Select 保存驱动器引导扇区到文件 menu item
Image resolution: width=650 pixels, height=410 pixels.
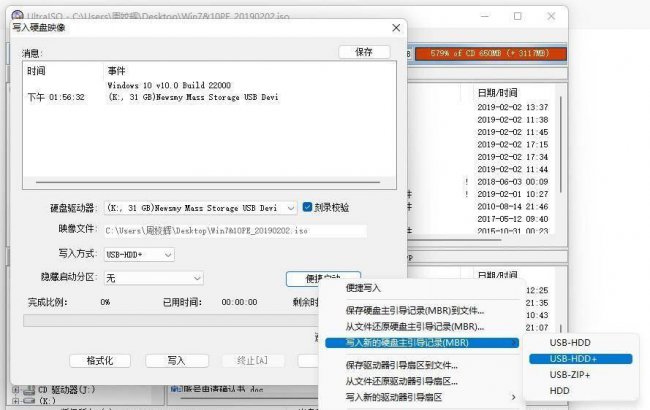(x=402, y=365)
